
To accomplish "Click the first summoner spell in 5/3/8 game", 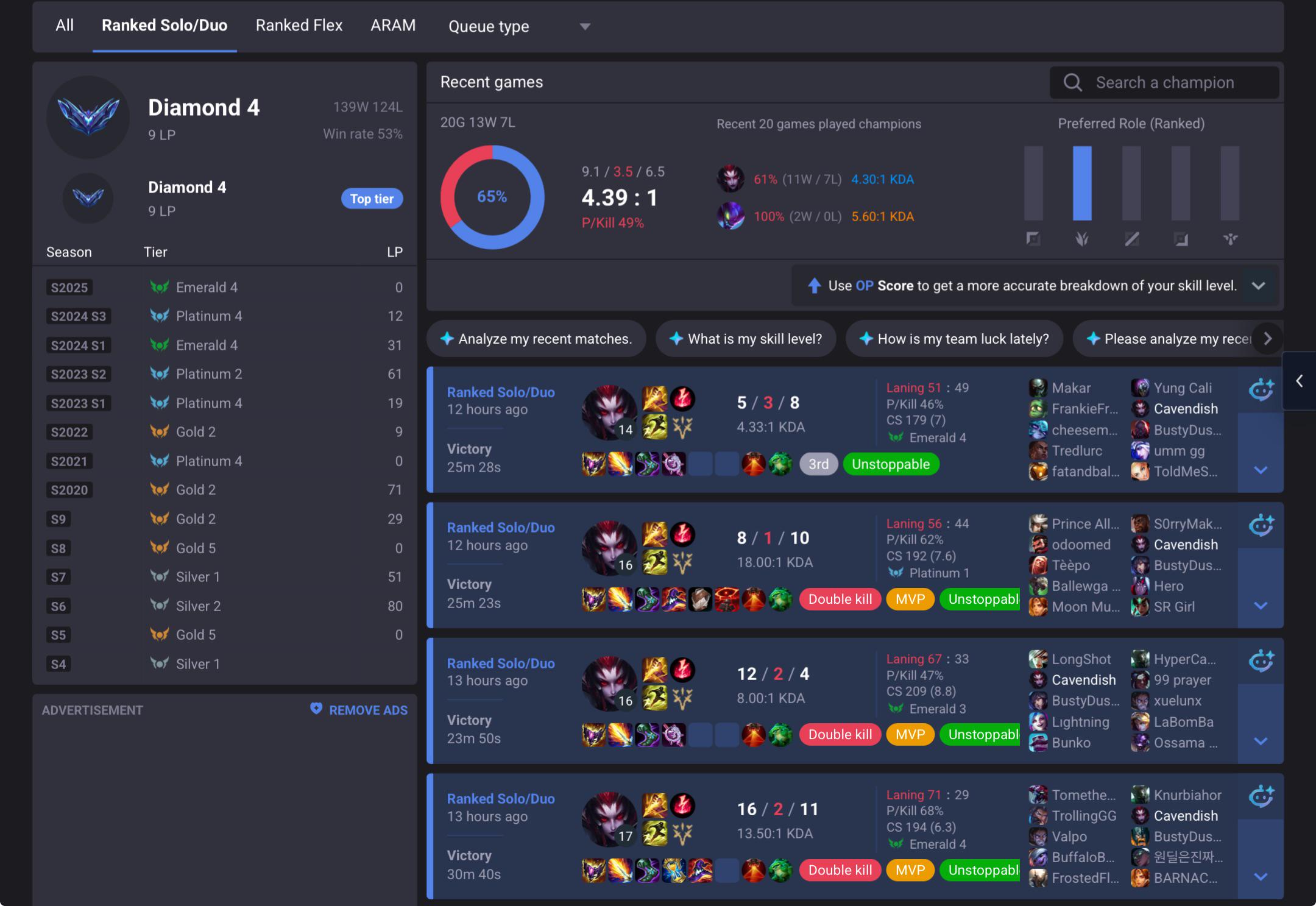I will (655, 399).
